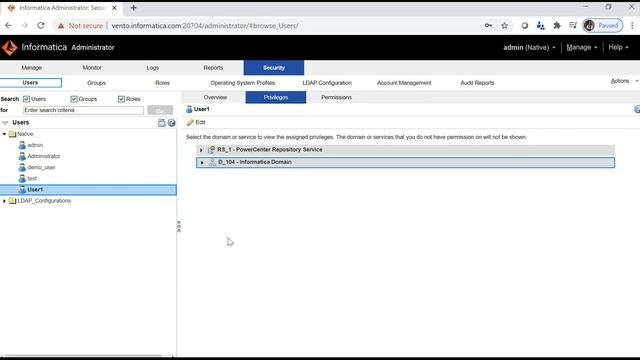The image size is (640, 360).
Task: Open Audit Reports
Action: coord(477,83)
